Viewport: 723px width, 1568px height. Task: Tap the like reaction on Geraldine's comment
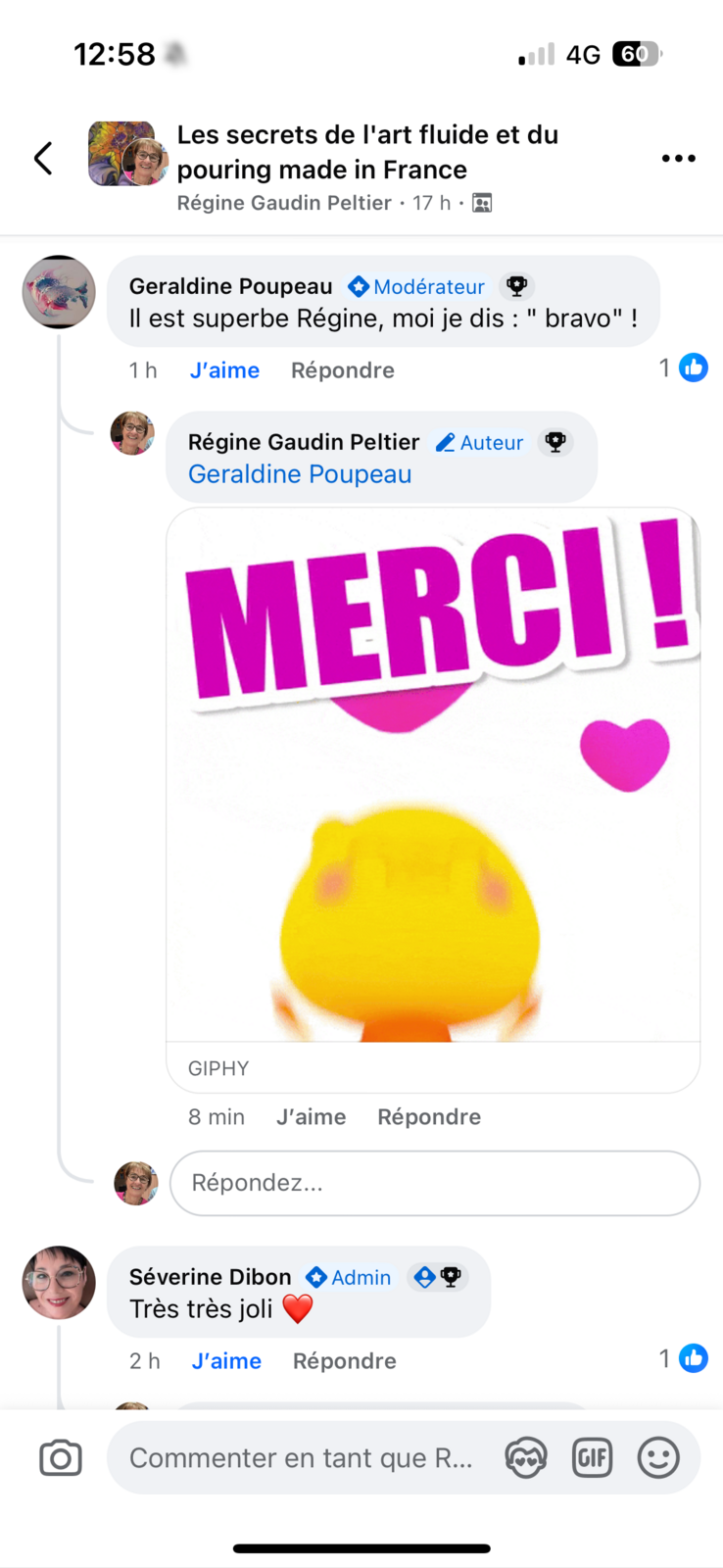pyautogui.click(x=694, y=367)
